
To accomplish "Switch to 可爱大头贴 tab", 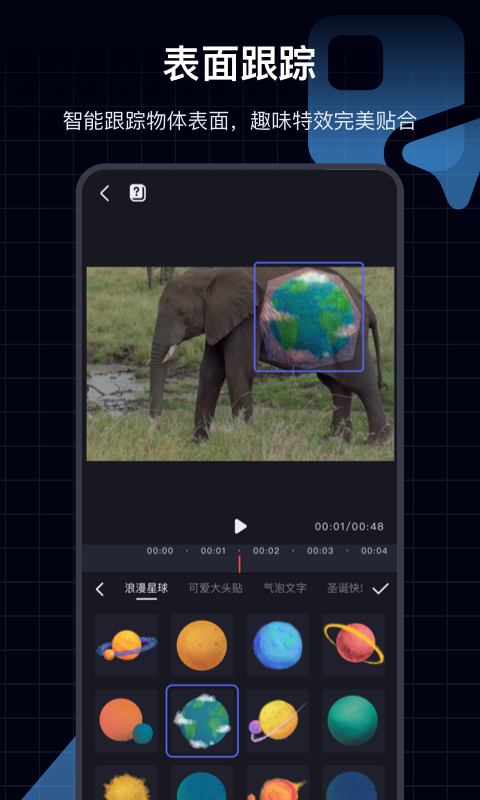I will pos(215,588).
